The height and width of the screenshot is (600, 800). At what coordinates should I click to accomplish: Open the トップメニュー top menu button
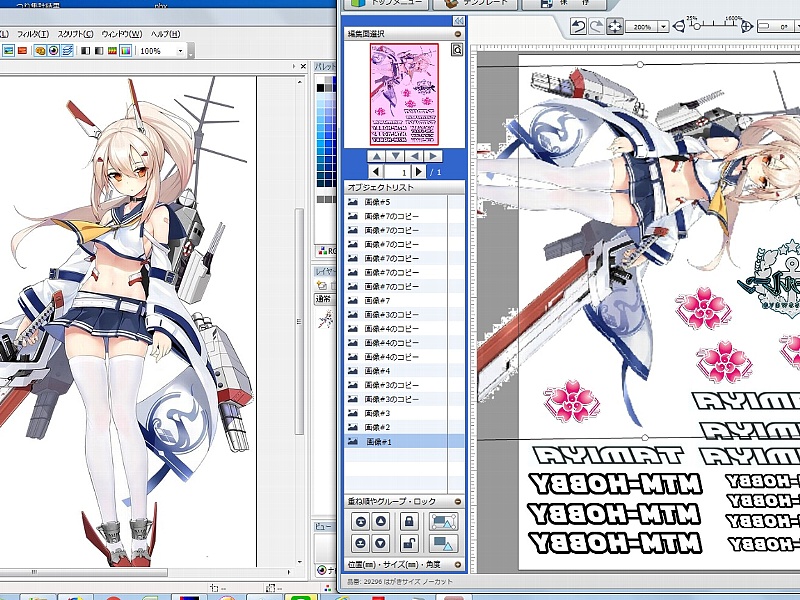point(386,4)
